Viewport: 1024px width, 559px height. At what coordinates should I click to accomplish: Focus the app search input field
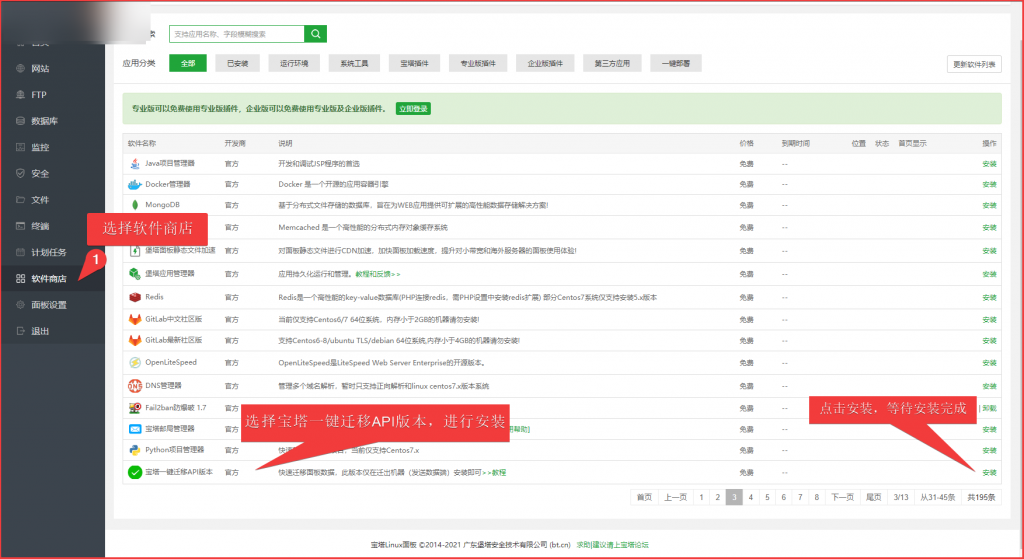pos(237,34)
